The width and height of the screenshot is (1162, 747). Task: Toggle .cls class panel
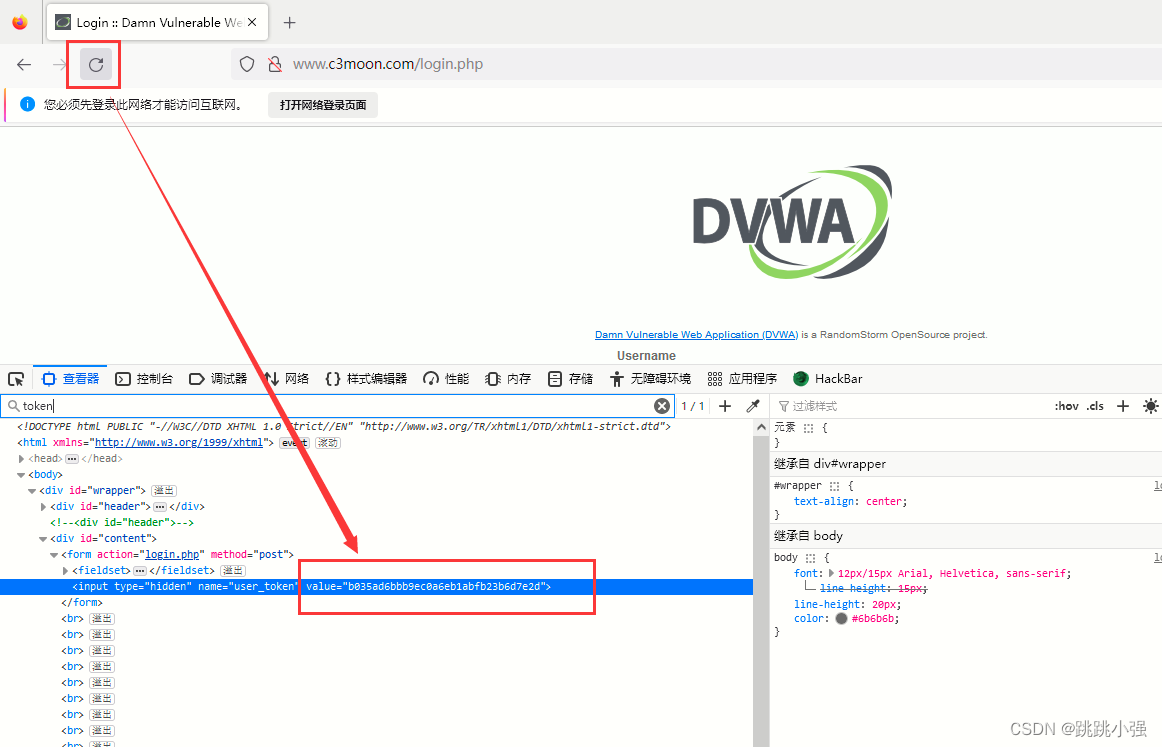(1095, 406)
